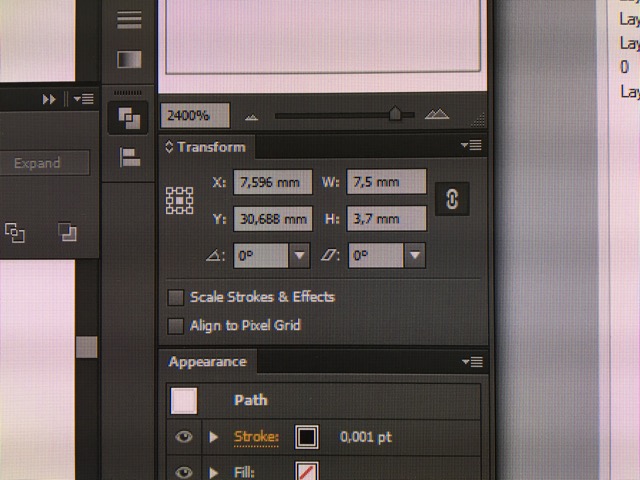640x480 pixels.
Task: Open the Align panel icon in dock
Action: 130,158
